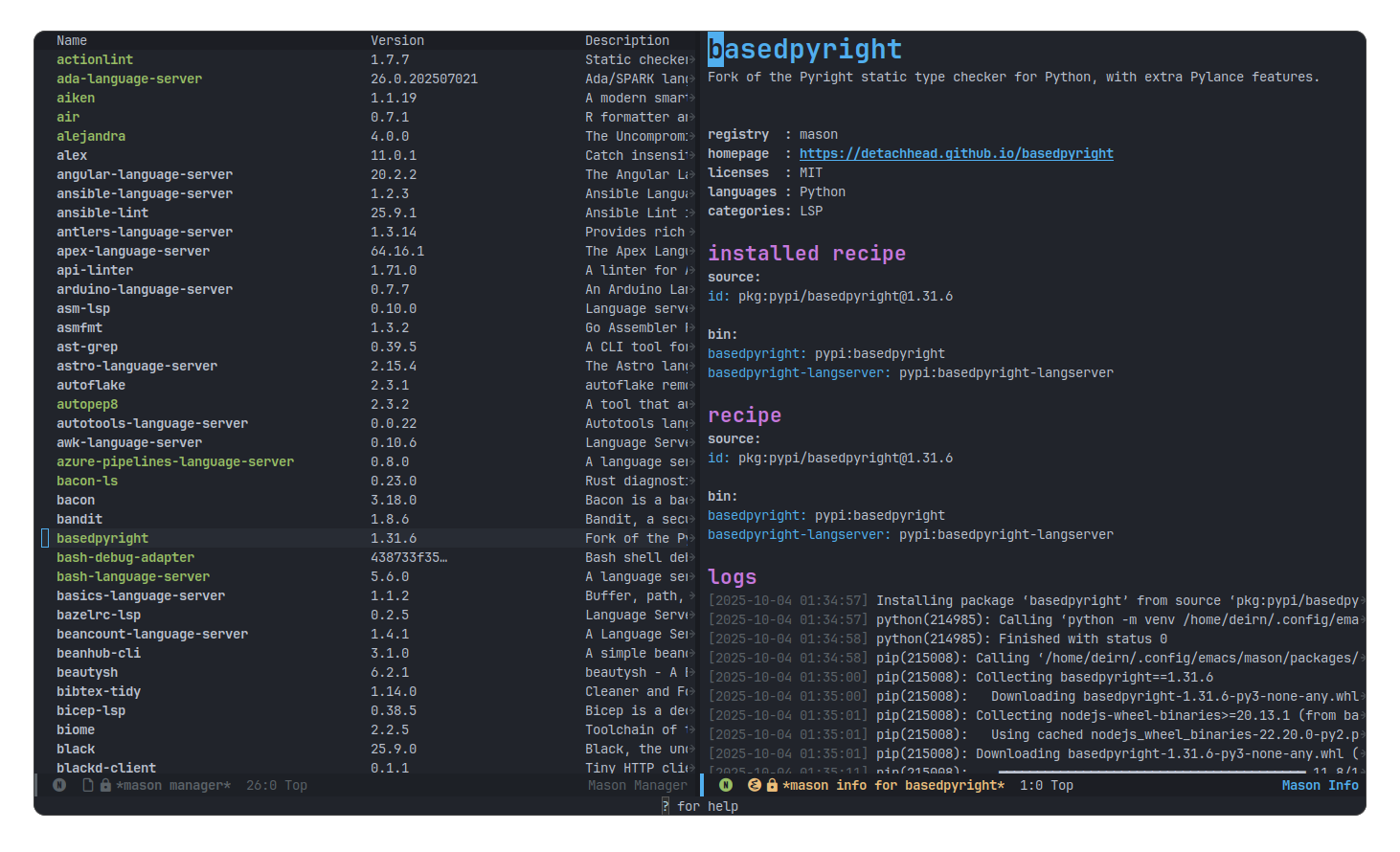Select the beancount-language-server package row

(368, 634)
